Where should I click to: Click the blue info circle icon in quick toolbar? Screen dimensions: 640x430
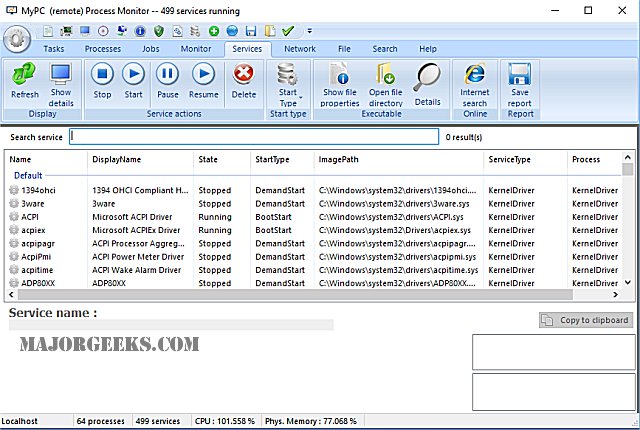[140, 31]
